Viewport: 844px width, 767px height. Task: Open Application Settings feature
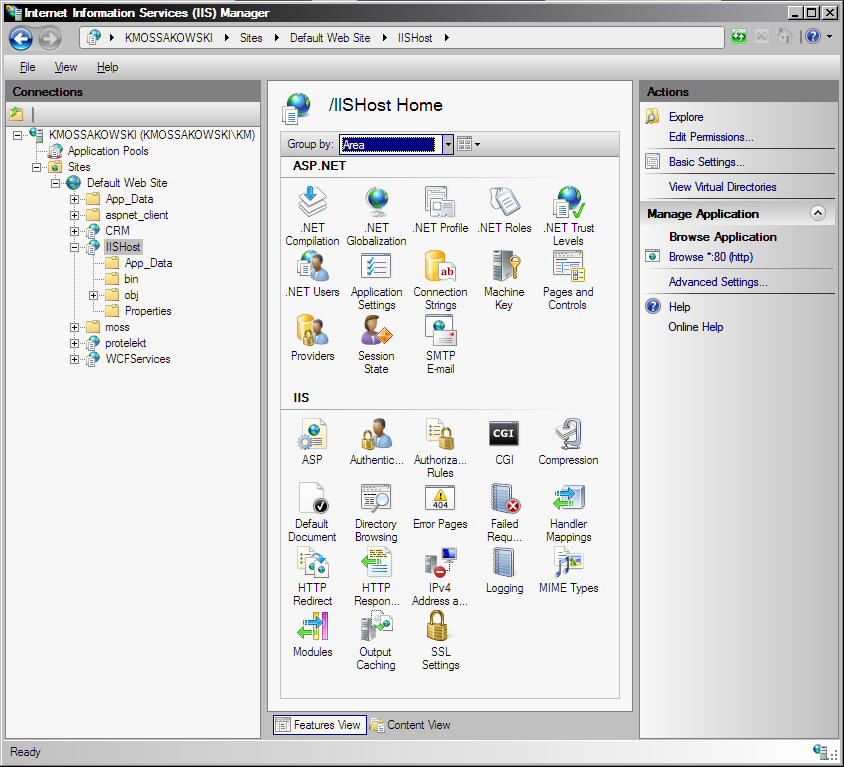click(376, 280)
